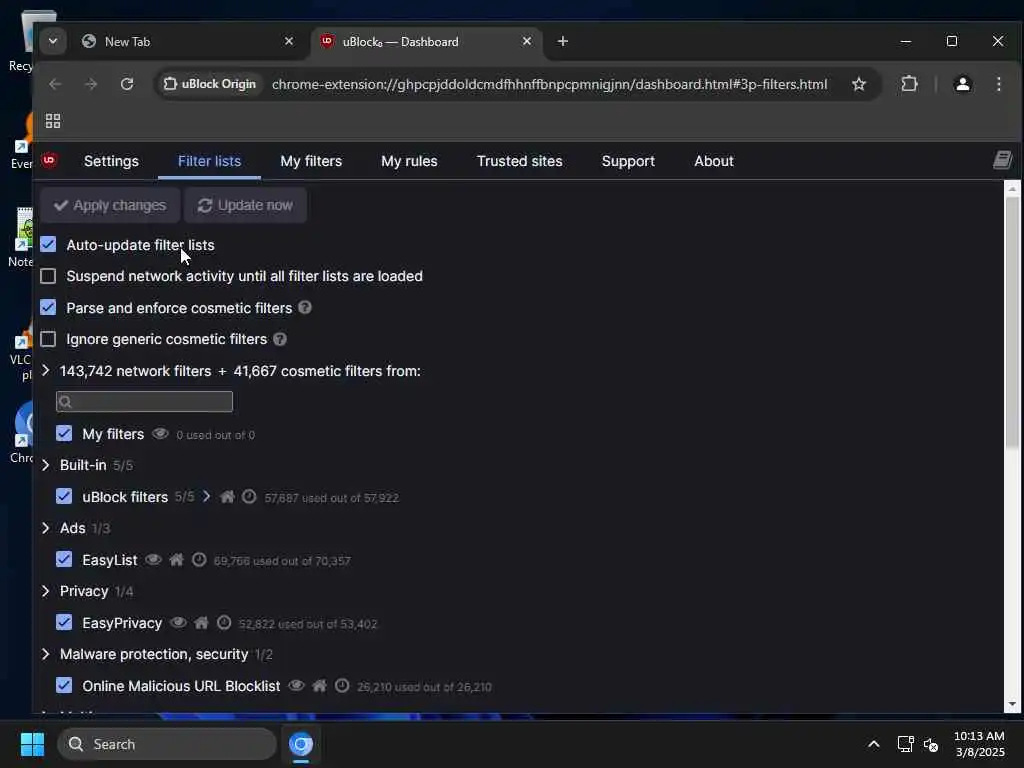Viewport: 1024px width, 768px height.
Task: Open Windows Start menu
Action: coord(32,744)
